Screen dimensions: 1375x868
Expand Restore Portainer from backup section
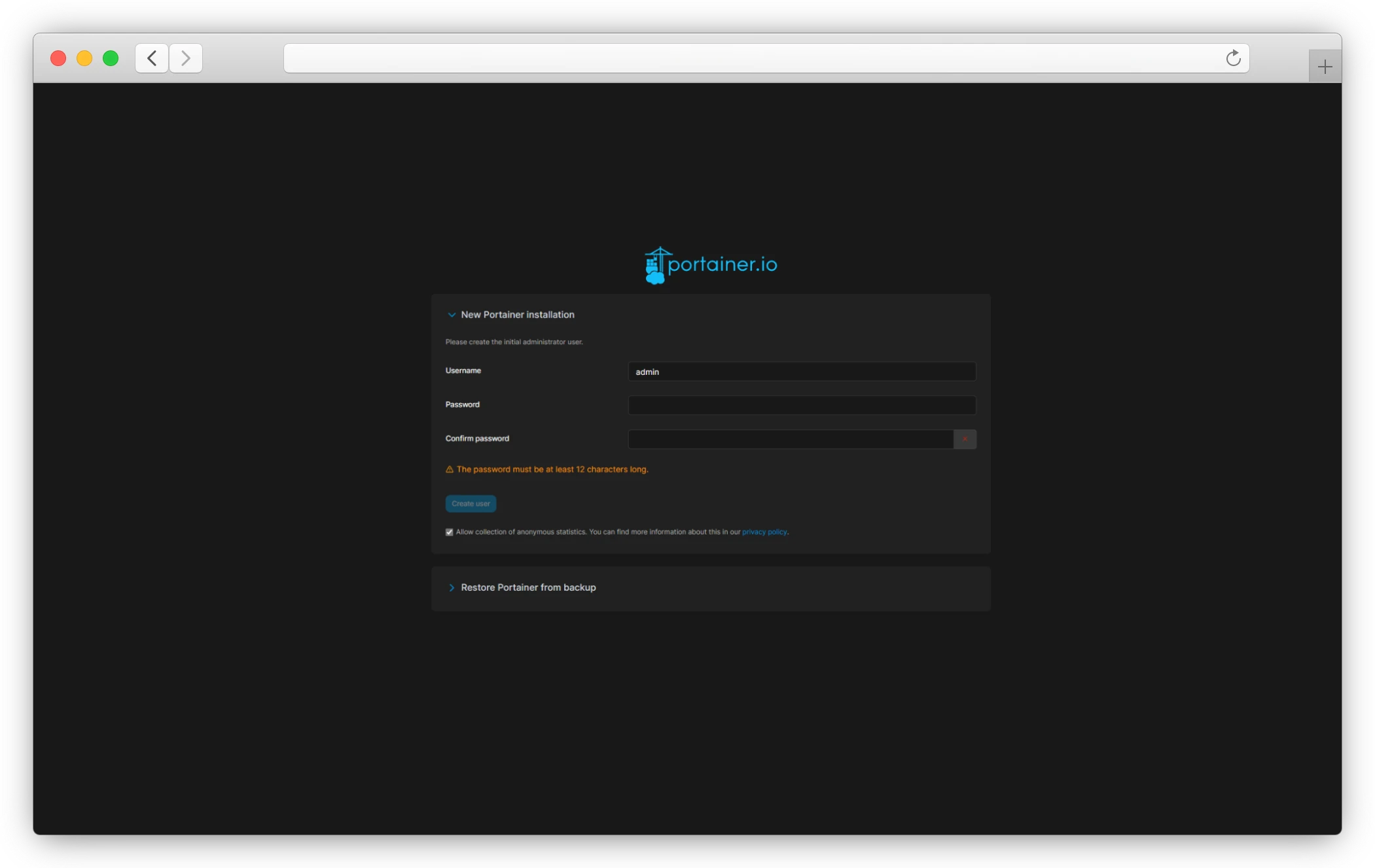pos(452,587)
